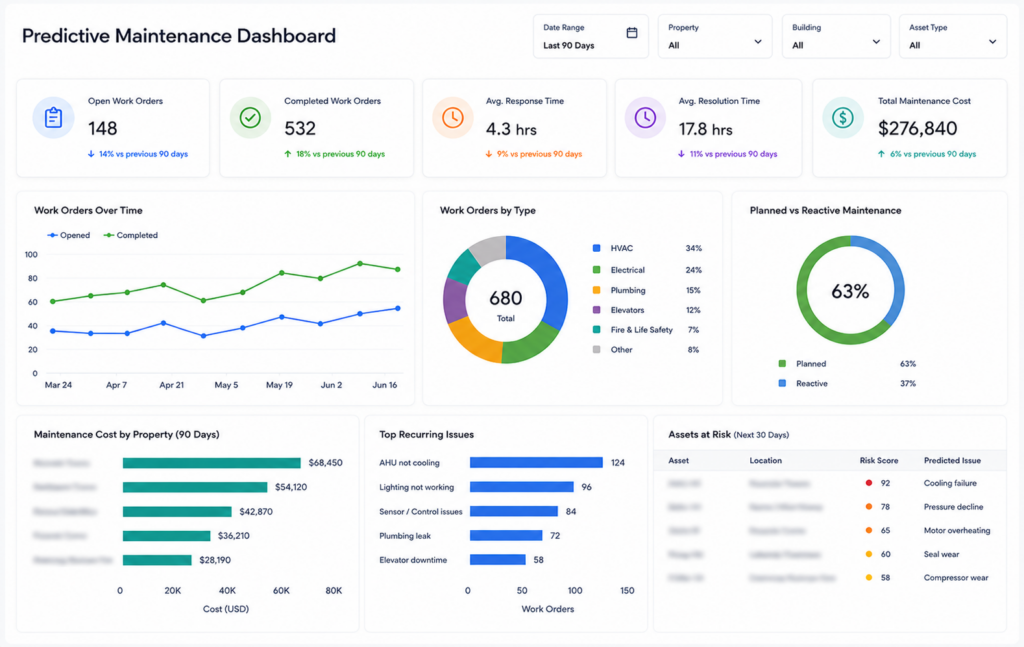Open the Property dropdown
Image resolution: width=1024 pixels, height=647 pixels.
[715, 37]
